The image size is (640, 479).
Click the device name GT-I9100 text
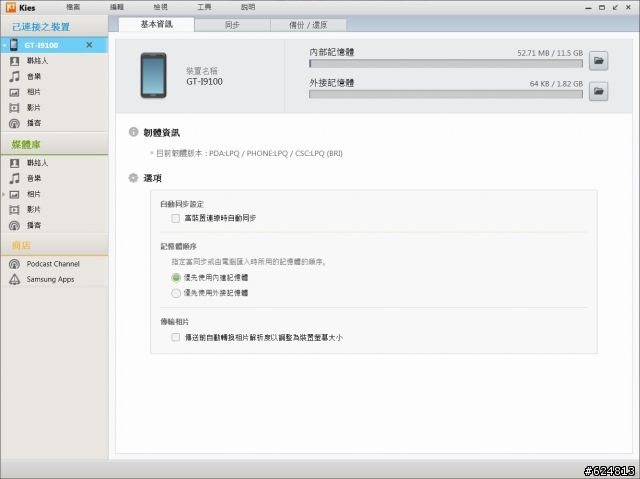point(204,82)
